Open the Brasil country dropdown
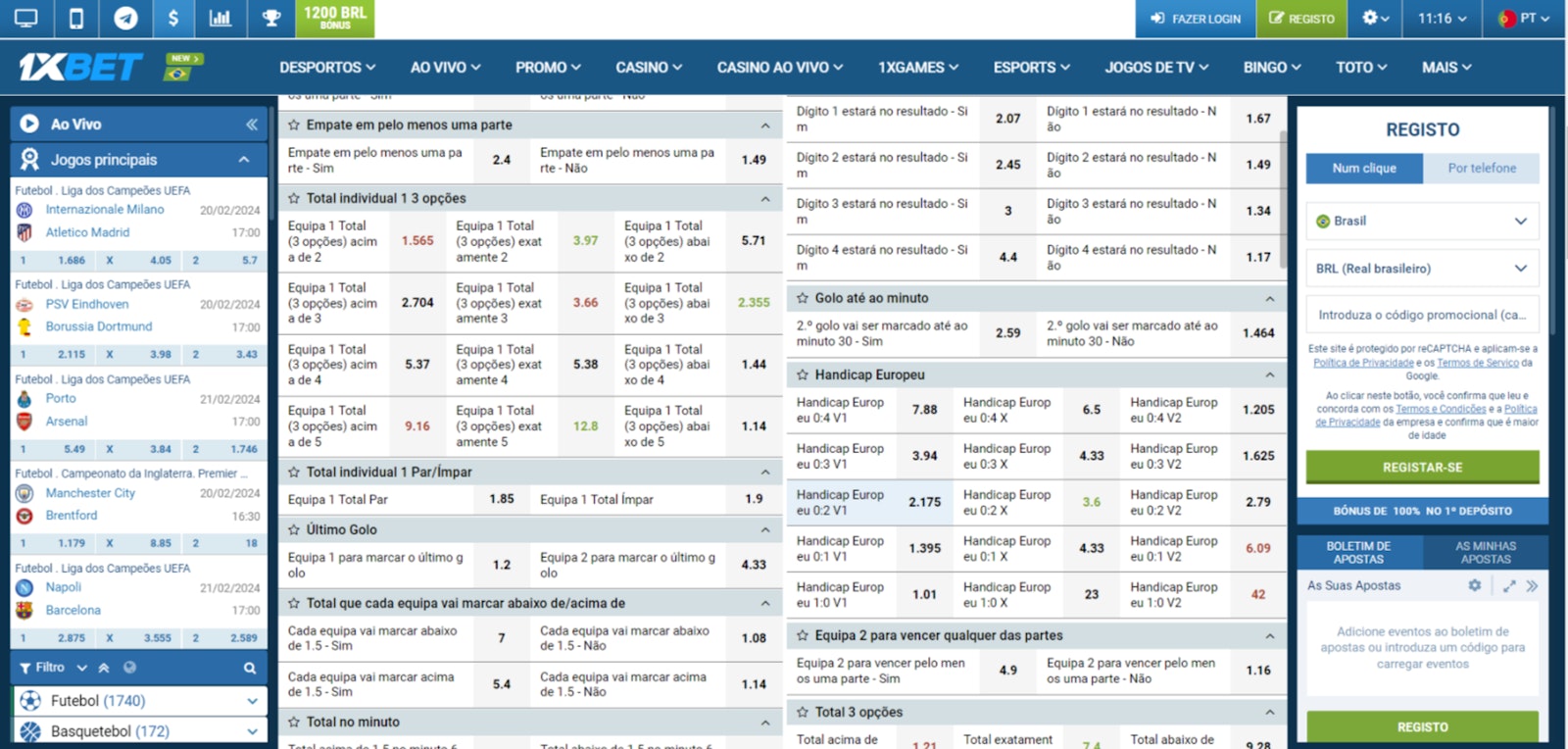This screenshot has width=1568, height=749. [x=1422, y=221]
